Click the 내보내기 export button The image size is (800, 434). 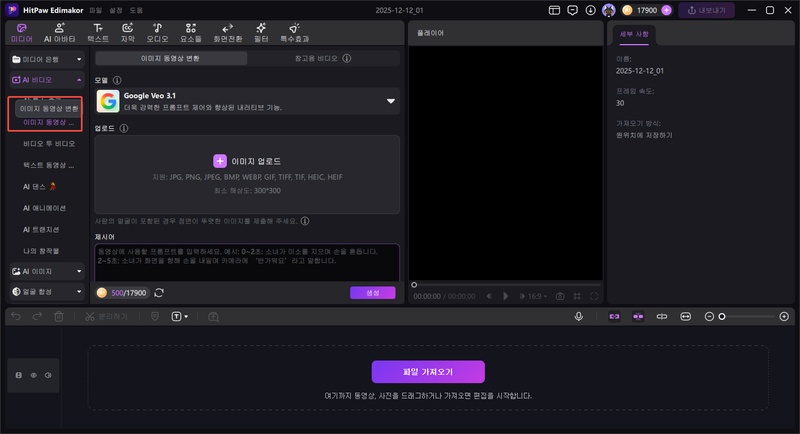pos(707,10)
